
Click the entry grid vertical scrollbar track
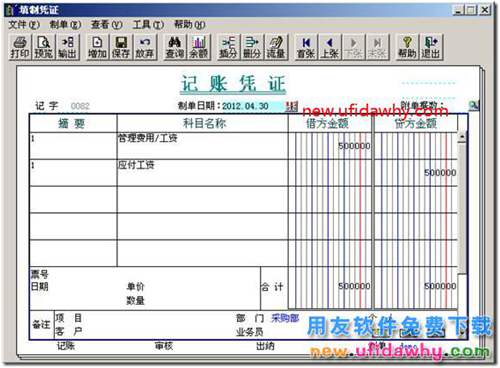pyautogui.click(x=462, y=207)
